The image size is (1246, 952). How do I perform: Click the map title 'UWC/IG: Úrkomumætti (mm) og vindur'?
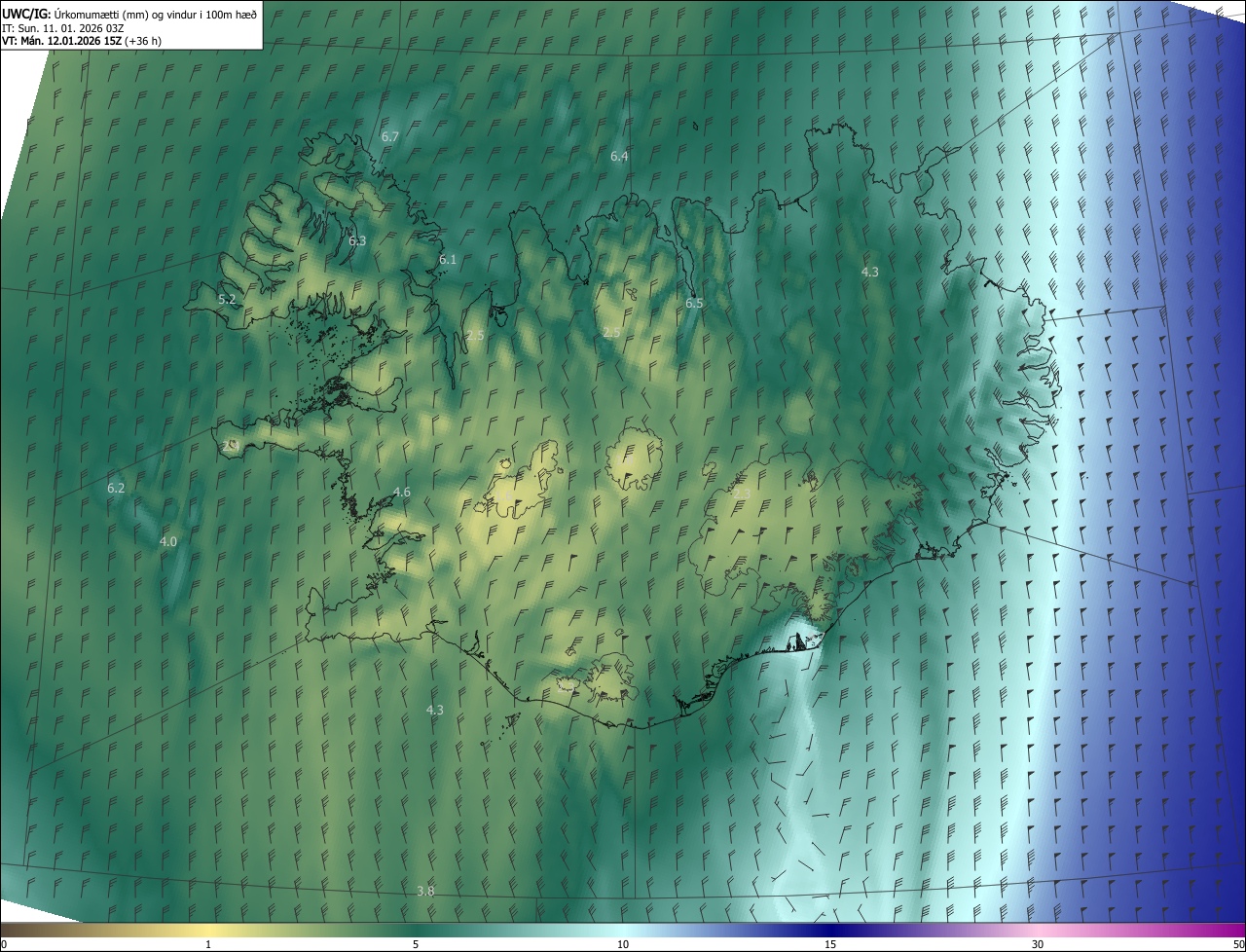129,13
